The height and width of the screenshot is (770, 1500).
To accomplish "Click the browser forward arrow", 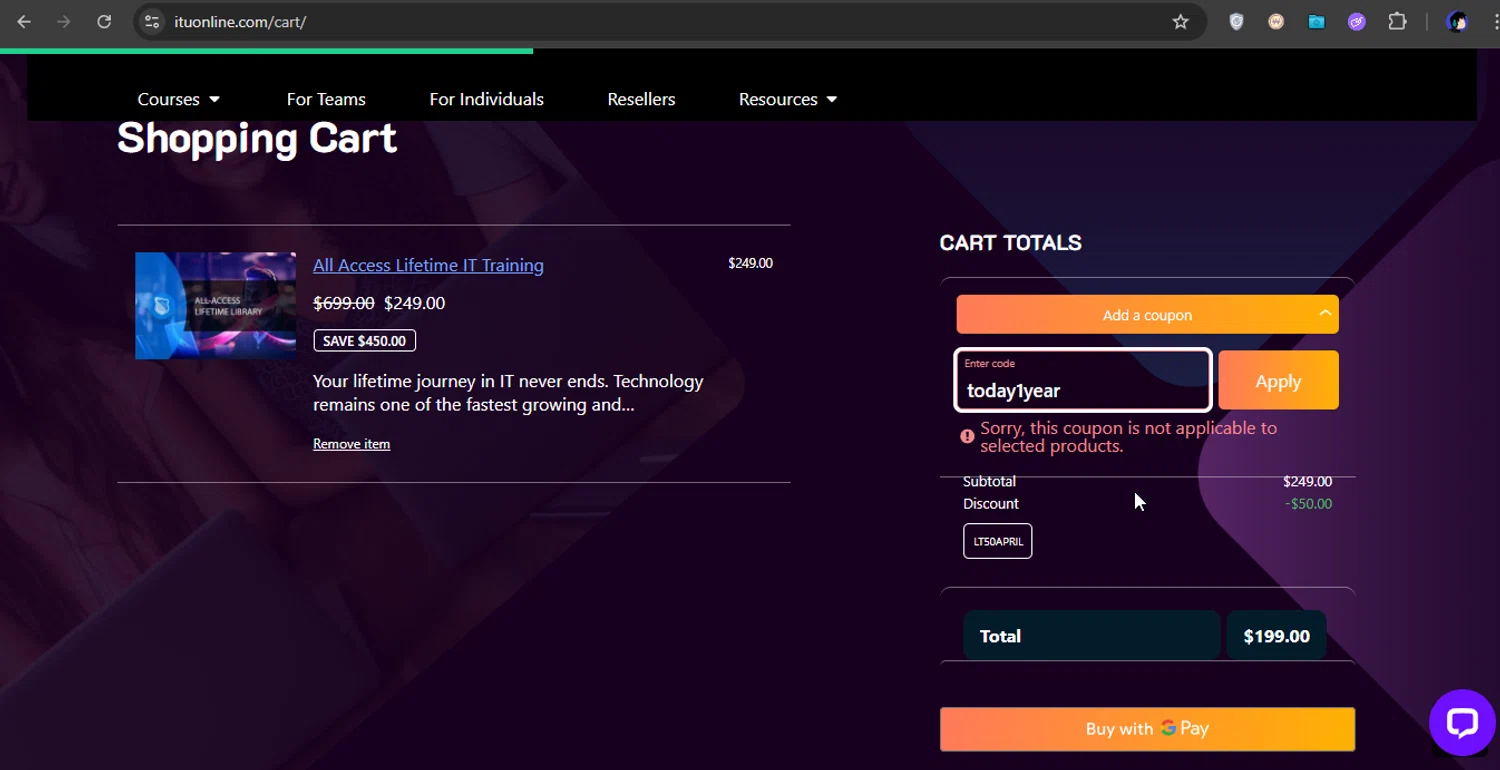I will click(x=64, y=21).
